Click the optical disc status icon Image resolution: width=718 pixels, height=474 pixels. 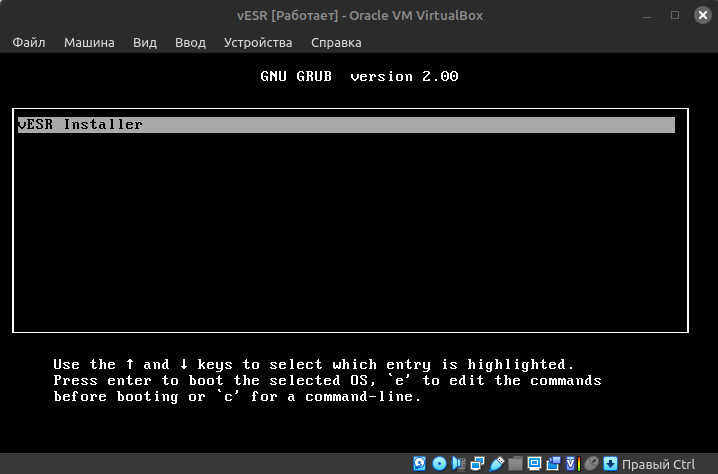tap(439, 463)
